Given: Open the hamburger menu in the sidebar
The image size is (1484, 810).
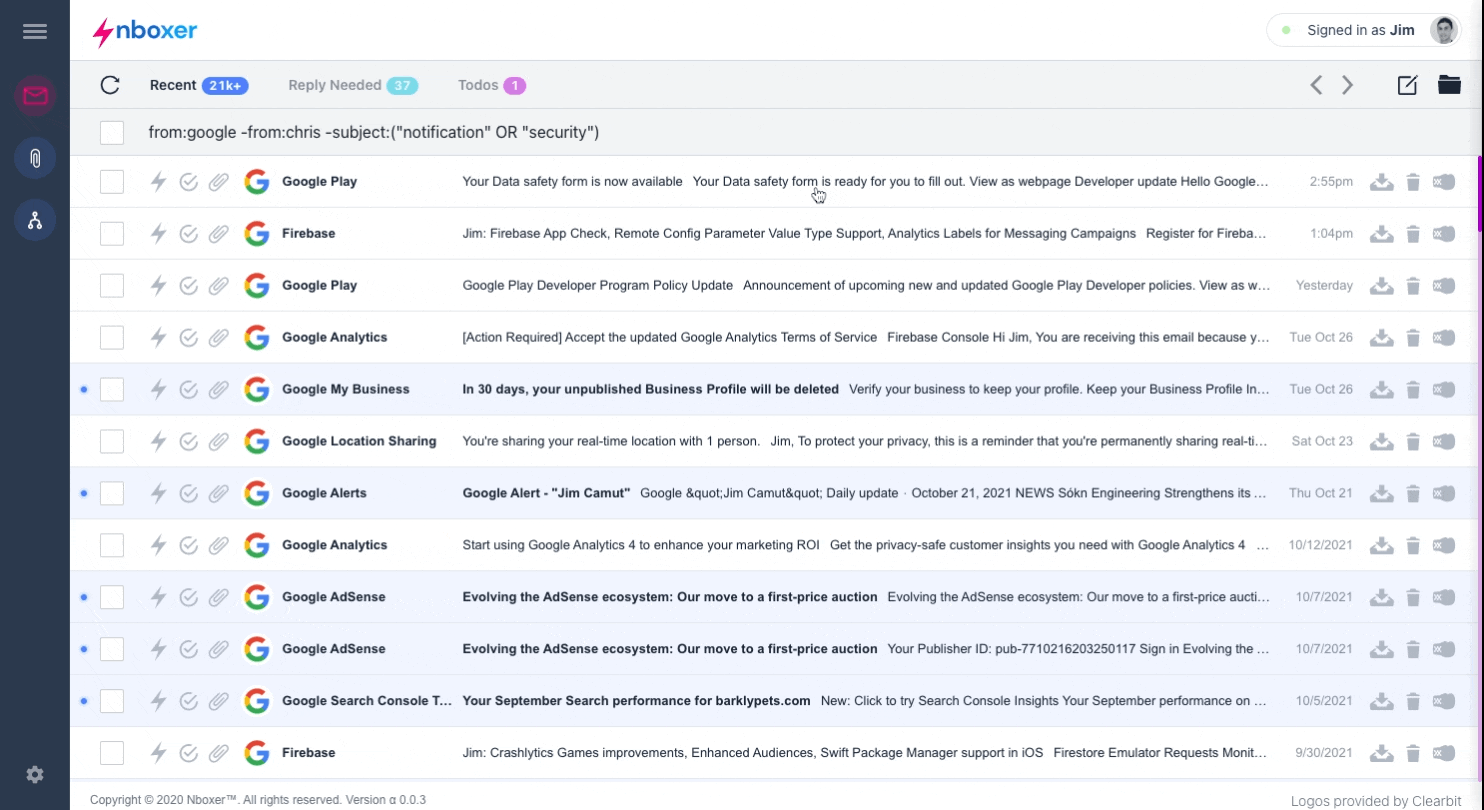Looking at the screenshot, I should pos(35,32).
